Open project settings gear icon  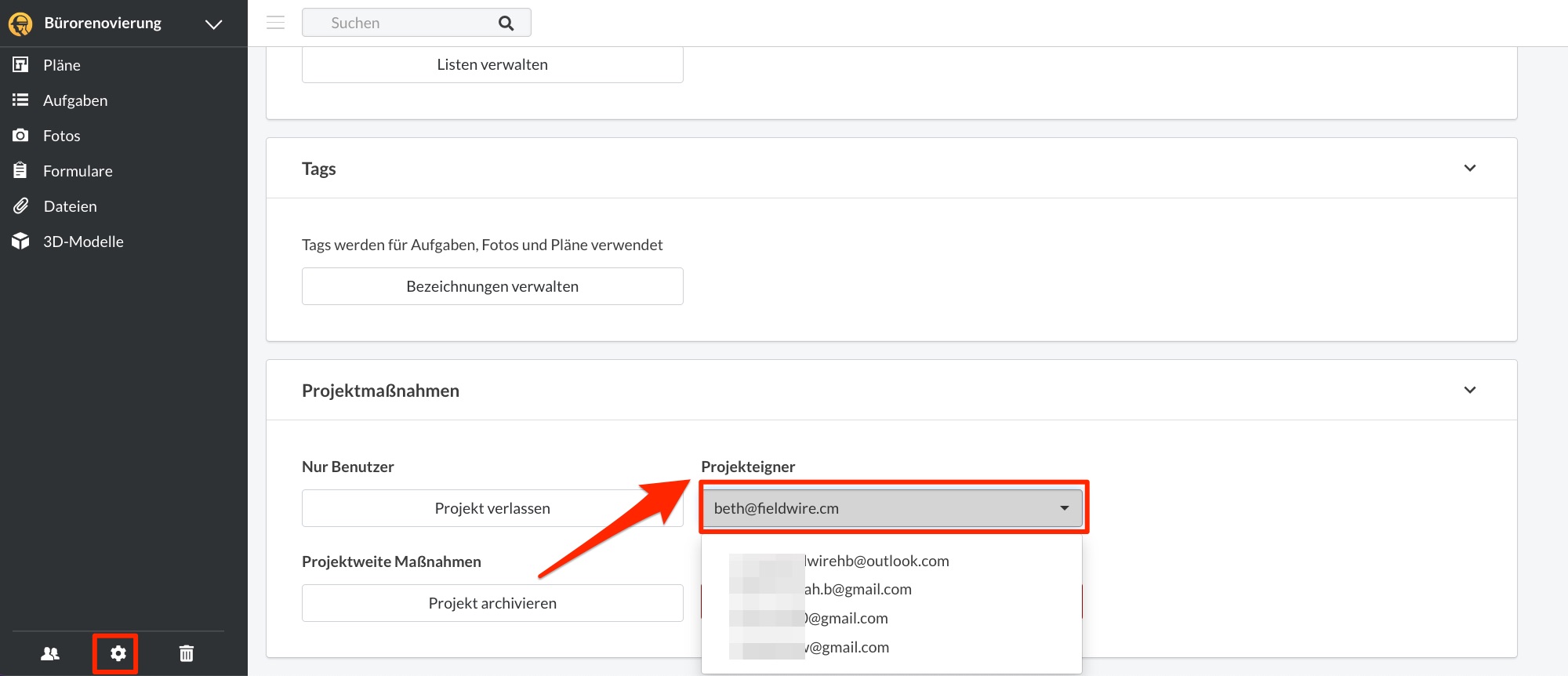(118, 653)
